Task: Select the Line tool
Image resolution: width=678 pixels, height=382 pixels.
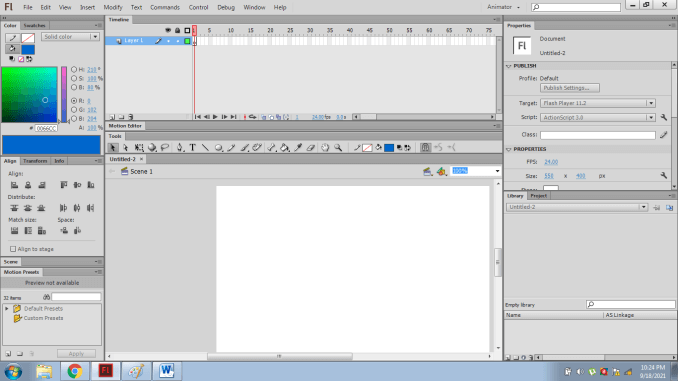Action: point(205,148)
